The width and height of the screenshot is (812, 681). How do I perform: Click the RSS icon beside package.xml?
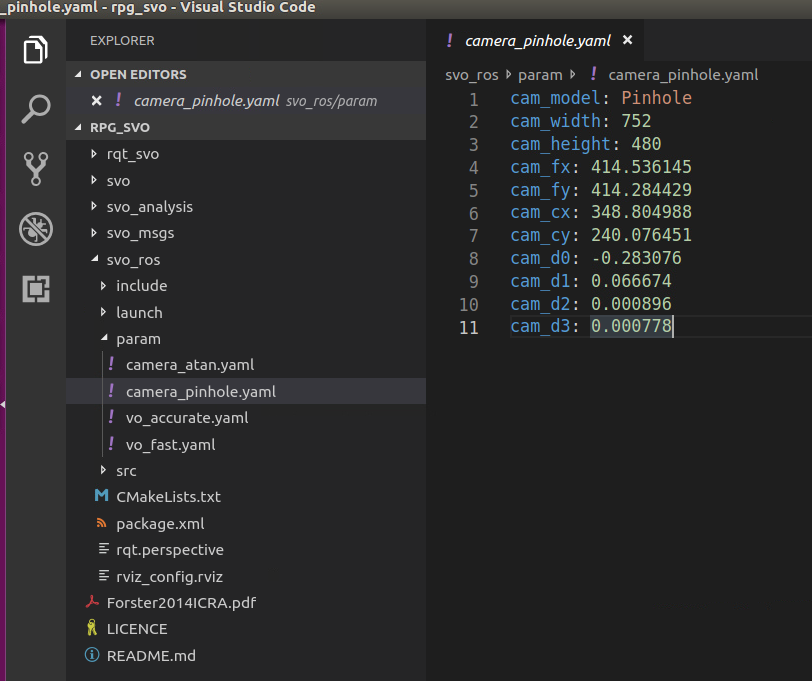pos(102,523)
